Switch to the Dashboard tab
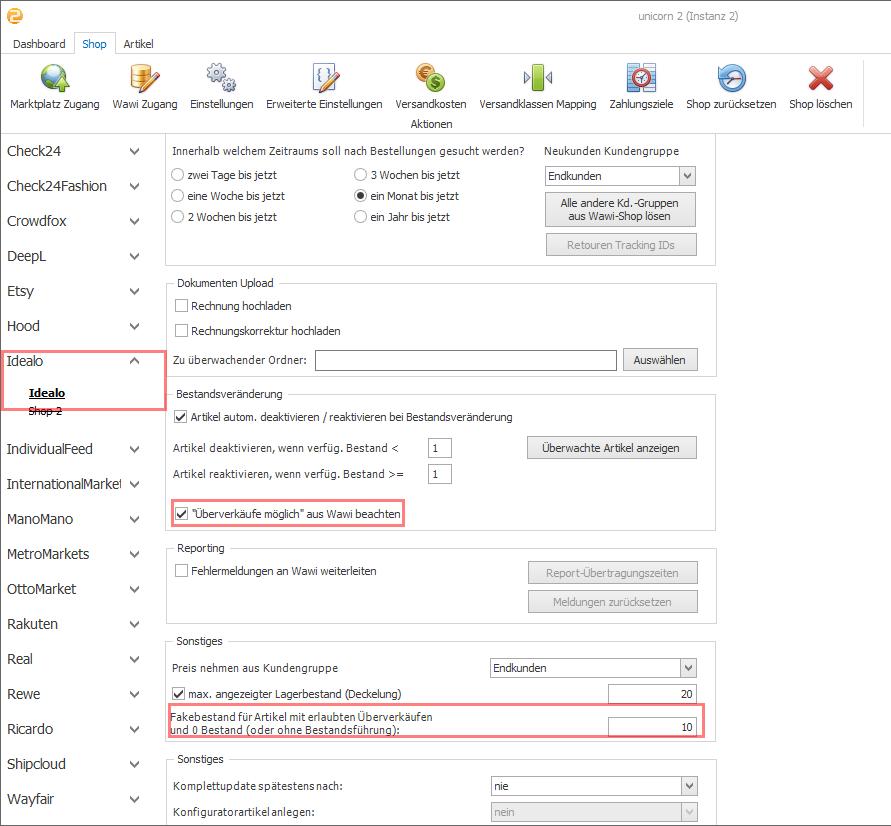This screenshot has width=891, height=826. (x=39, y=44)
